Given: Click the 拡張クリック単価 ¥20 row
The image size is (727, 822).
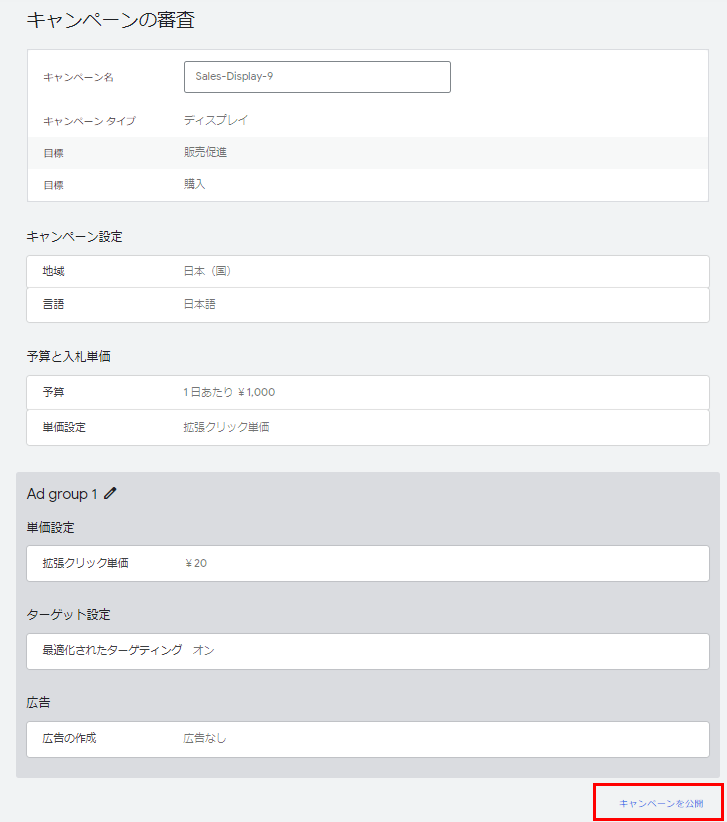Looking at the screenshot, I should [x=367, y=563].
